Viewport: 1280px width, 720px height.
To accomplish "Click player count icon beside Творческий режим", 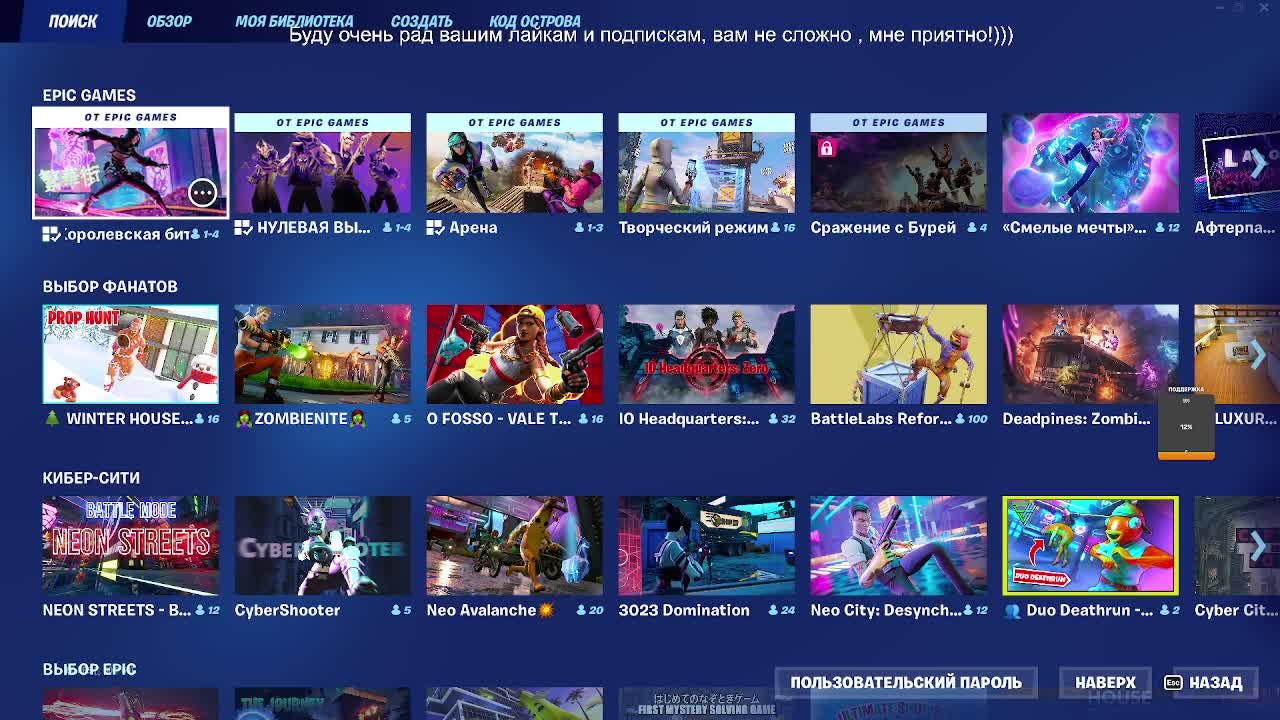I will click(776, 228).
